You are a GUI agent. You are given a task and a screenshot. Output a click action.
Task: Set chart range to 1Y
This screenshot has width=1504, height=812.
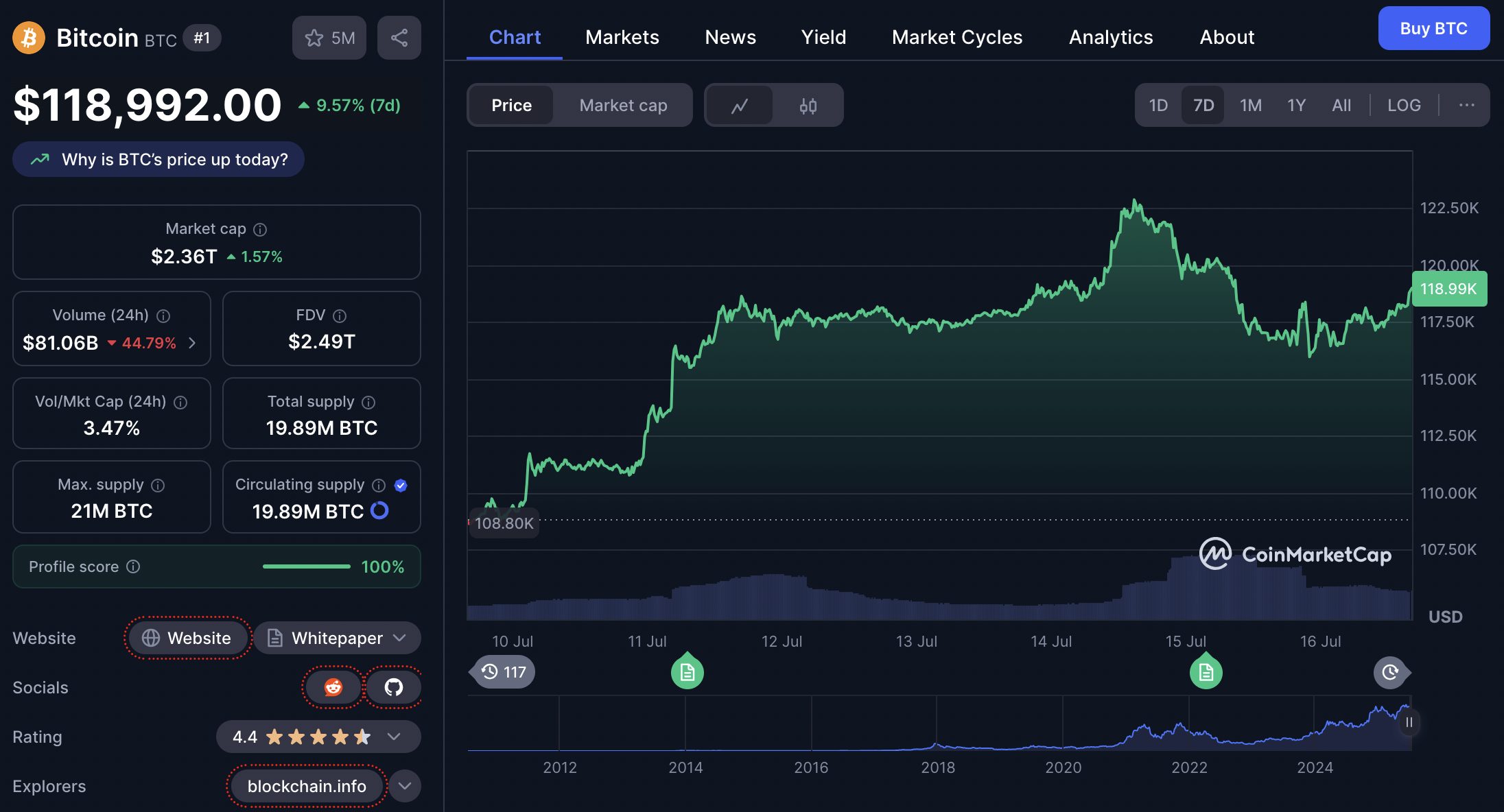tap(1296, 105)
